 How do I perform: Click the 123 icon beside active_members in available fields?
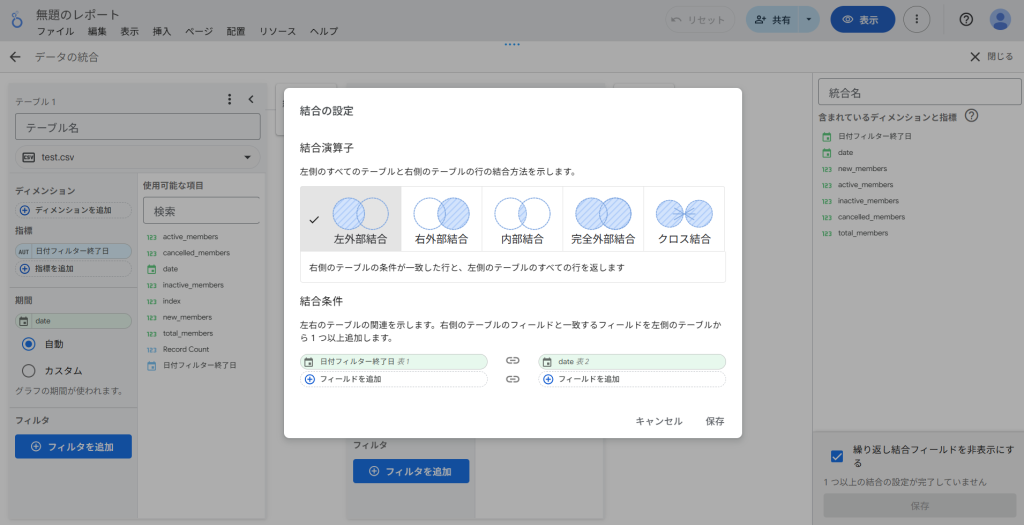[152, 237]
